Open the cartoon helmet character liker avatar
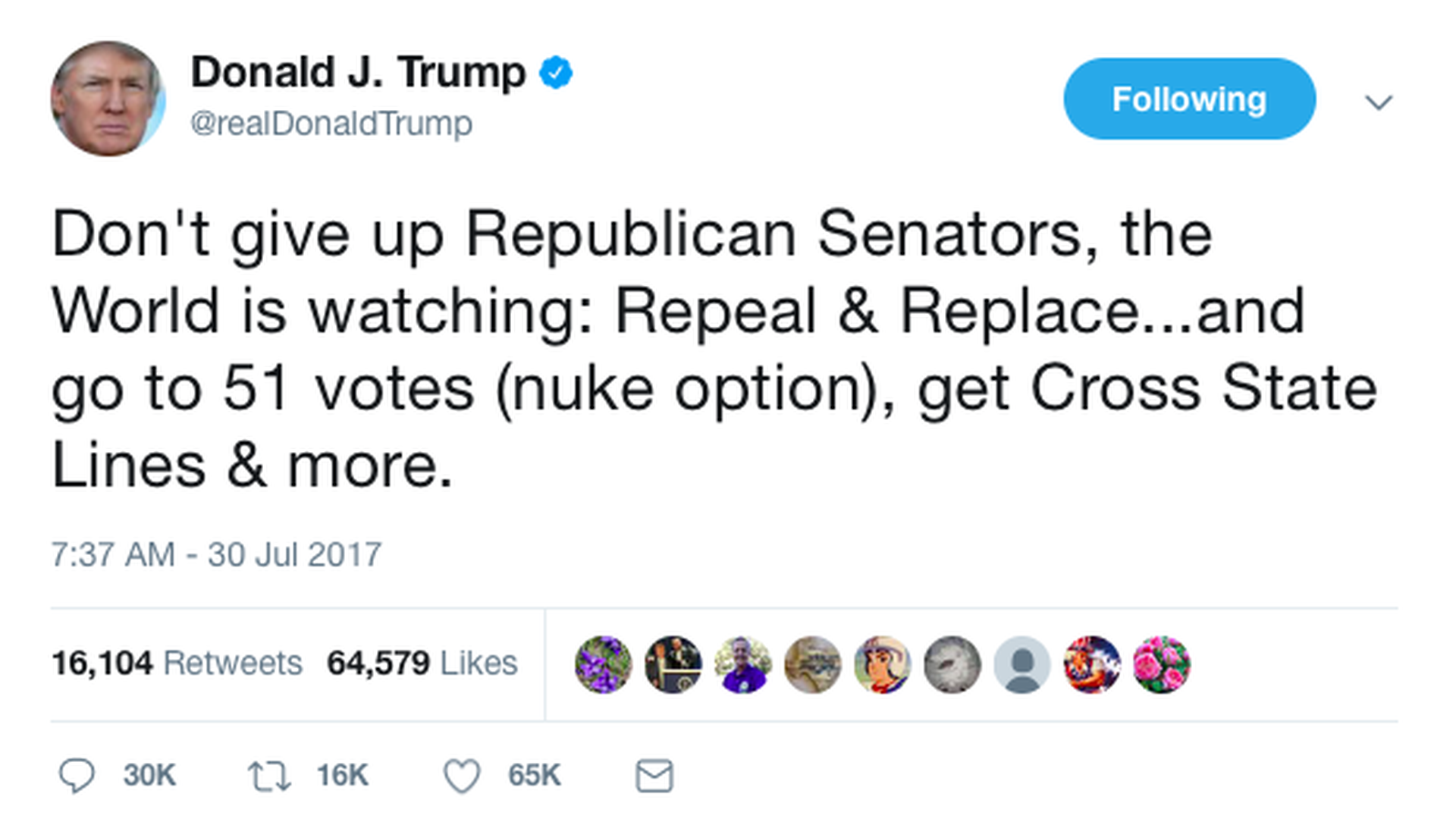 point(882,664)
